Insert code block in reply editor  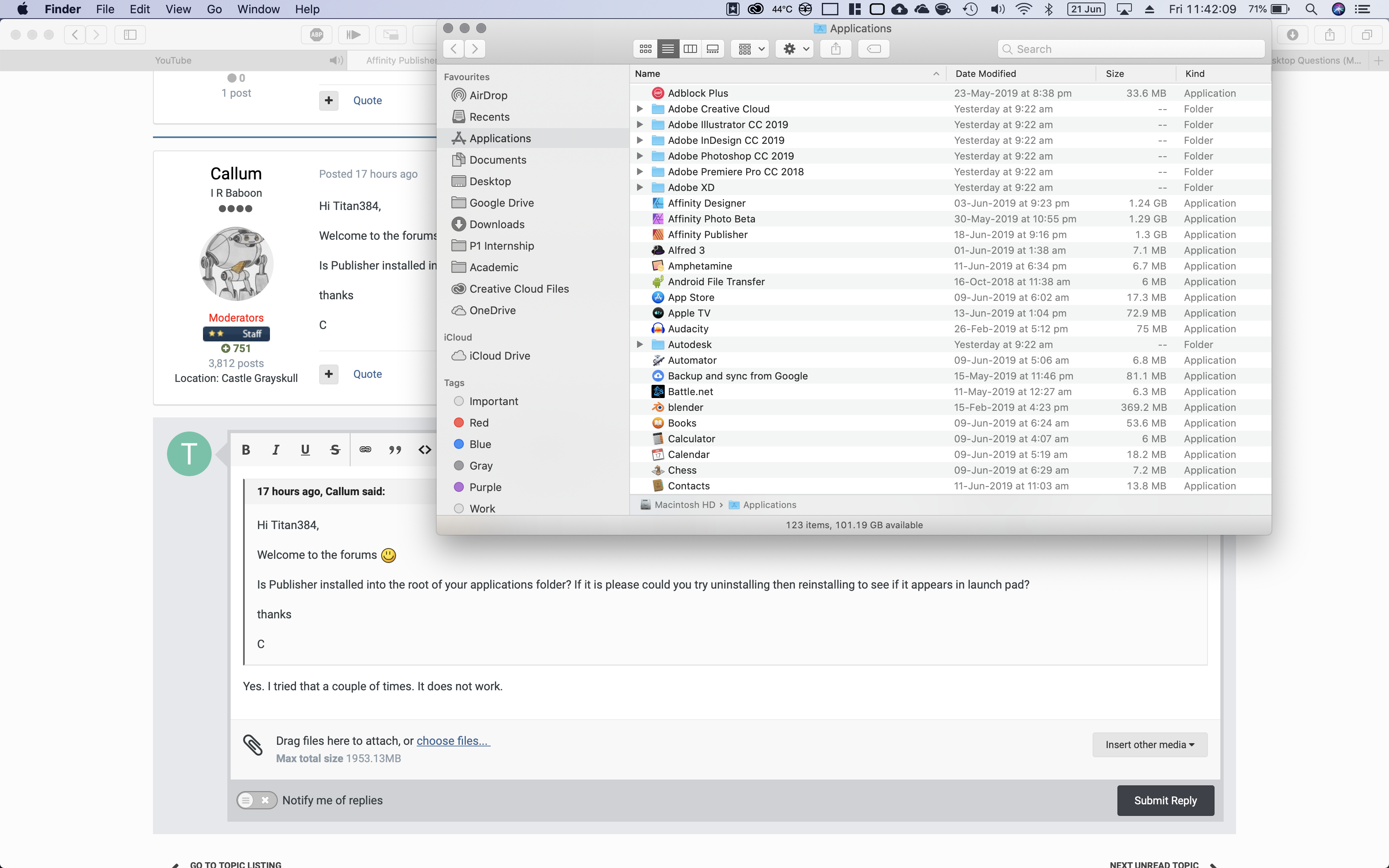click(x=425, y=450)
